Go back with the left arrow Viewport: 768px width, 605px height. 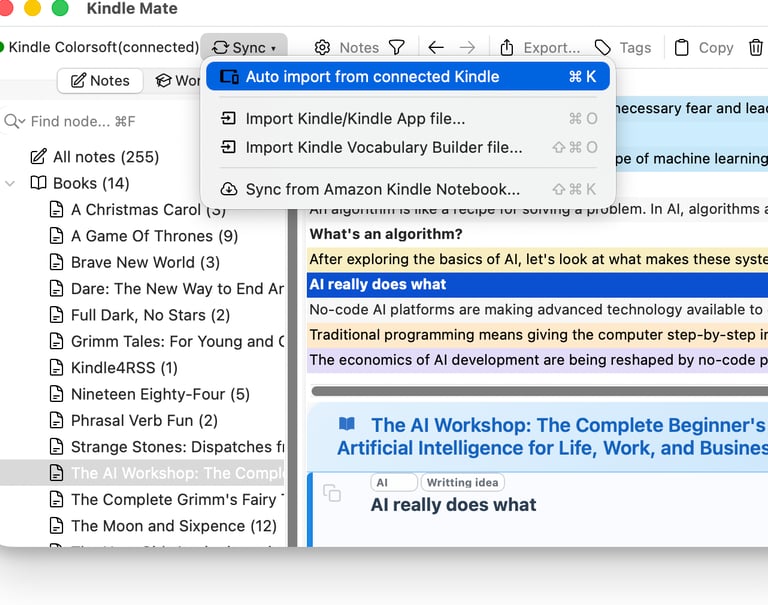(x=435, y=48)
